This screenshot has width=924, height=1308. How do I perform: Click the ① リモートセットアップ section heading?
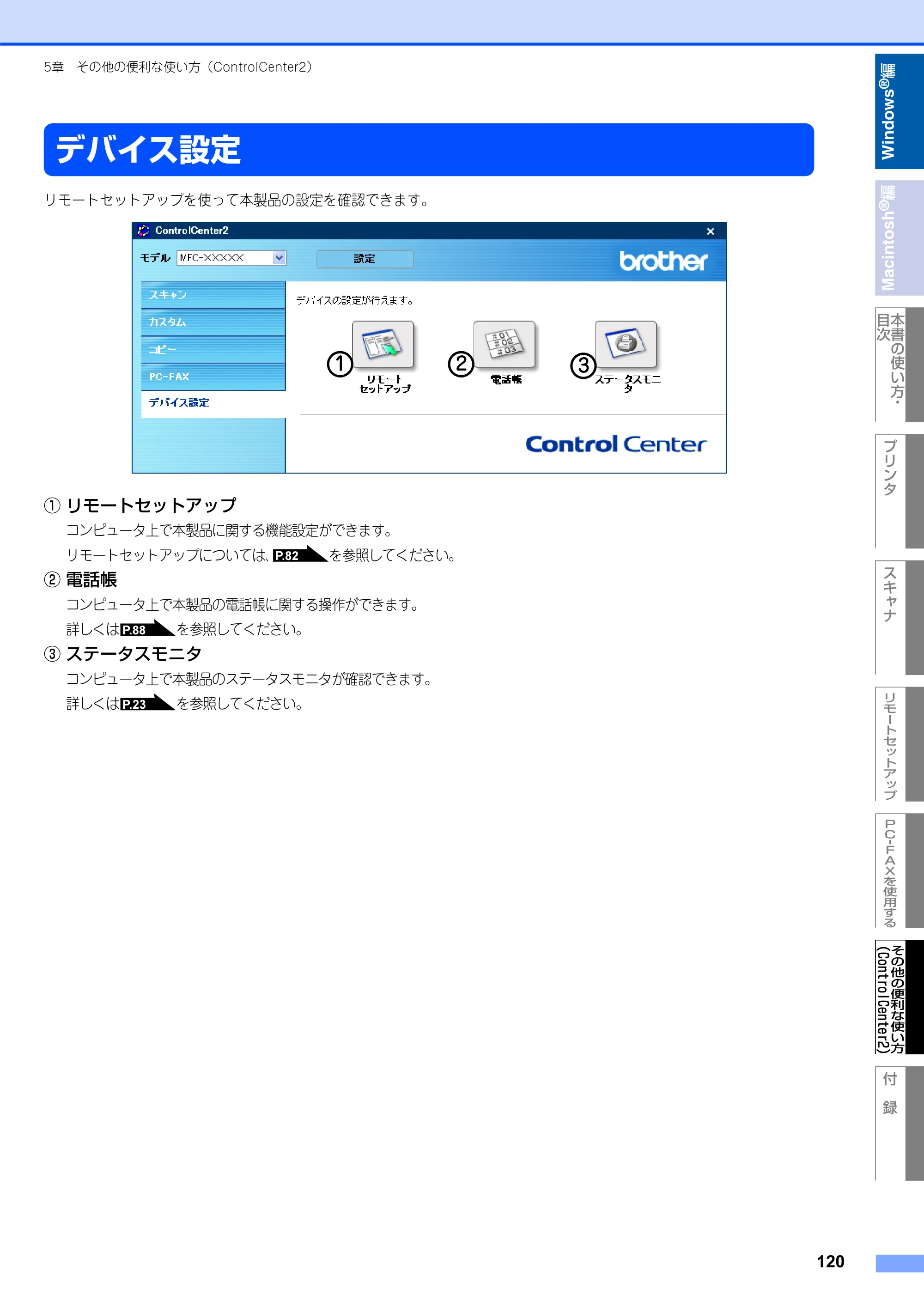(x=140, y=505)
